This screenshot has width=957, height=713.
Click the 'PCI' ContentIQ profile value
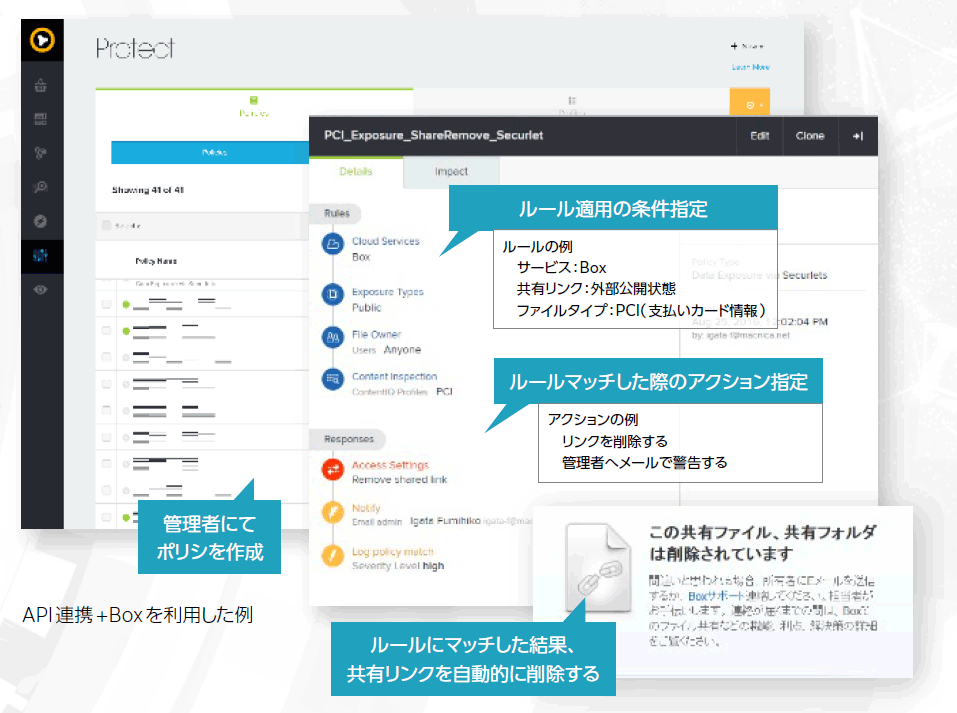pos(444,392)
